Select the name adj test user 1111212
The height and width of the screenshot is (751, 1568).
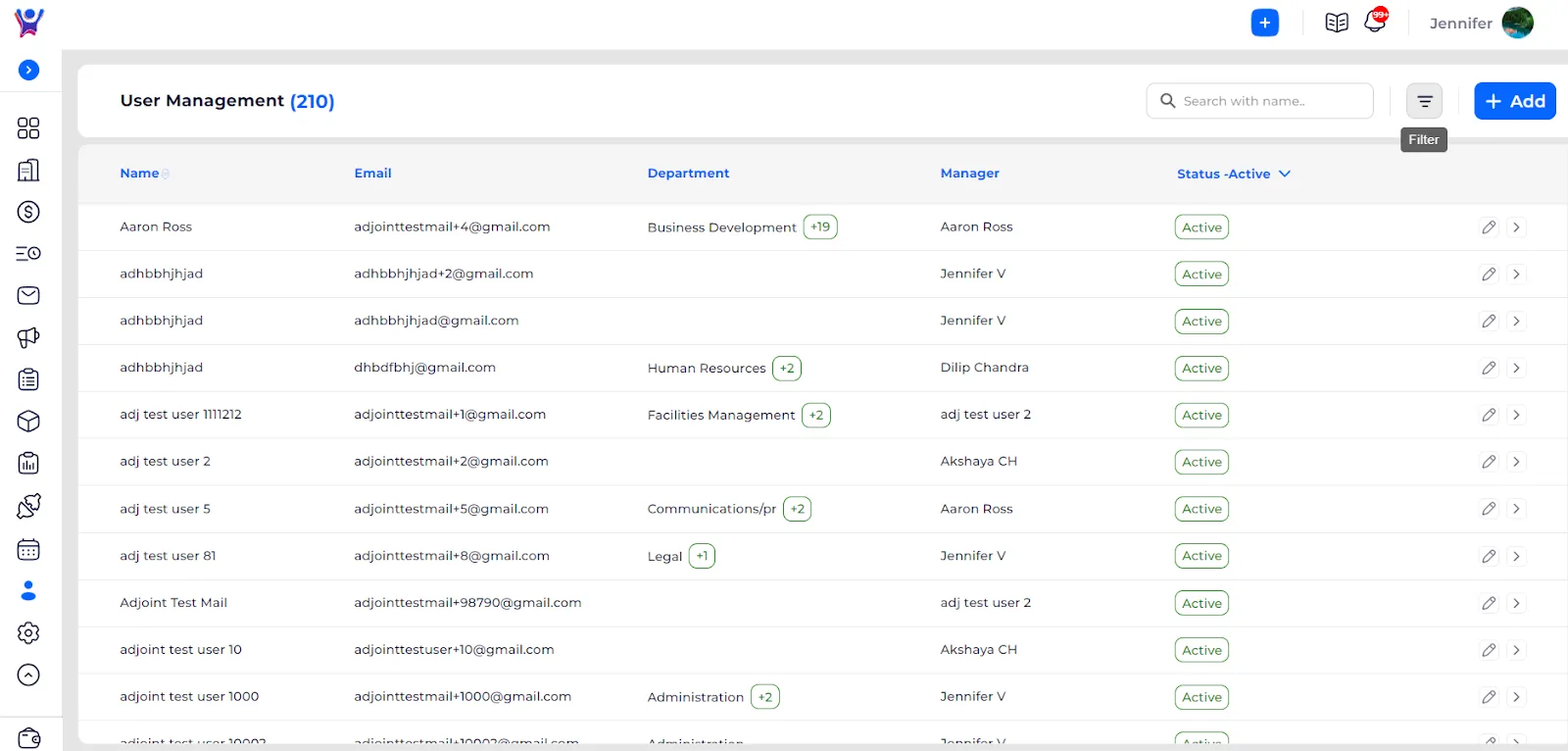tap(180, 415)
